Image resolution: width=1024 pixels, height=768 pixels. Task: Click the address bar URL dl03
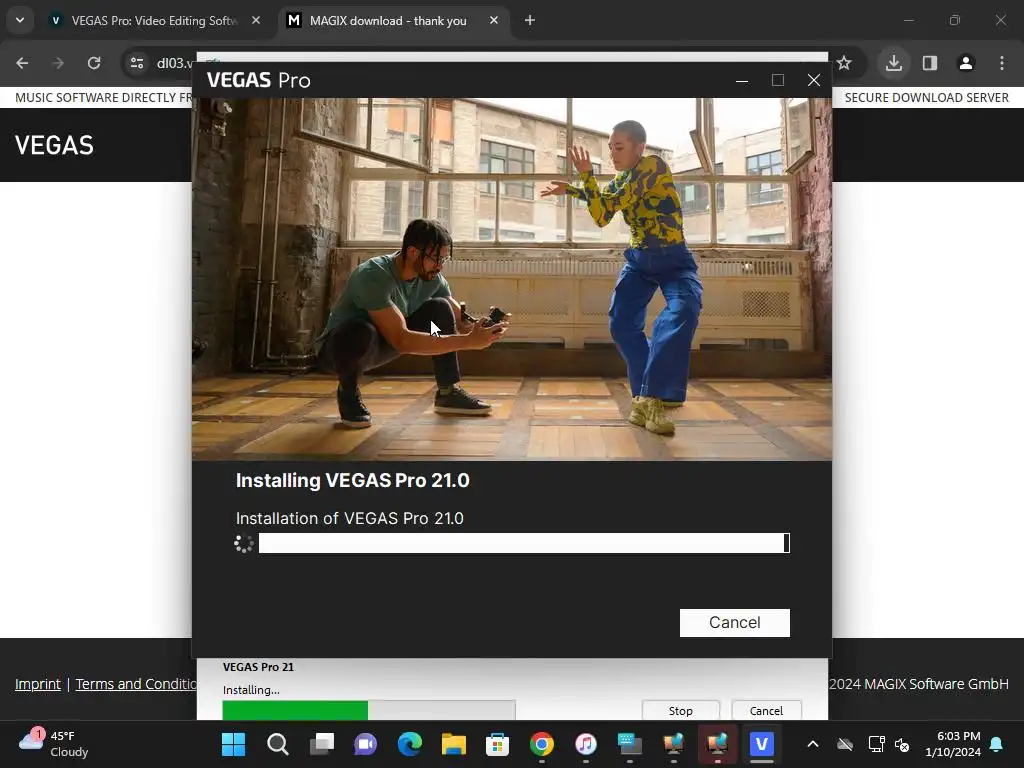click(x=174, y=63)
